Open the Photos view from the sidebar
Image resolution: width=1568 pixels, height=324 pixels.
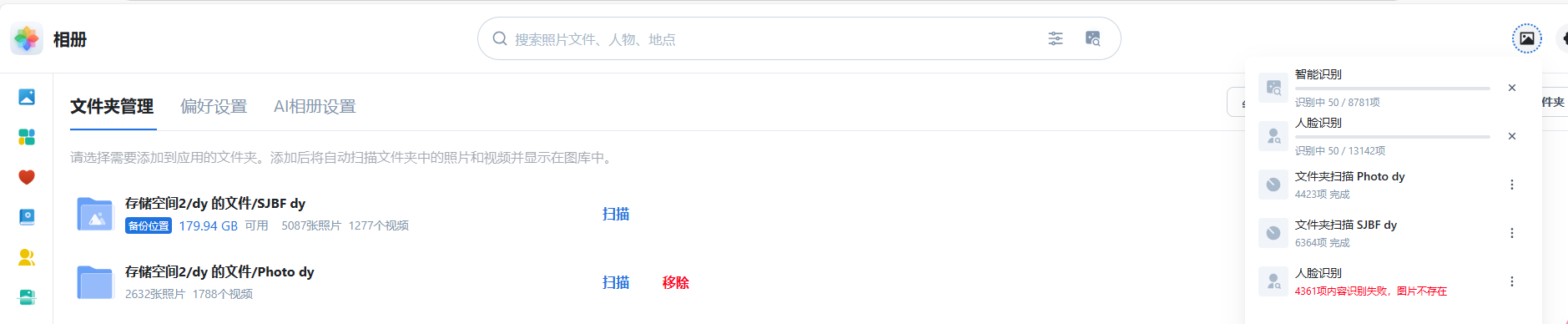coord(27,97)
